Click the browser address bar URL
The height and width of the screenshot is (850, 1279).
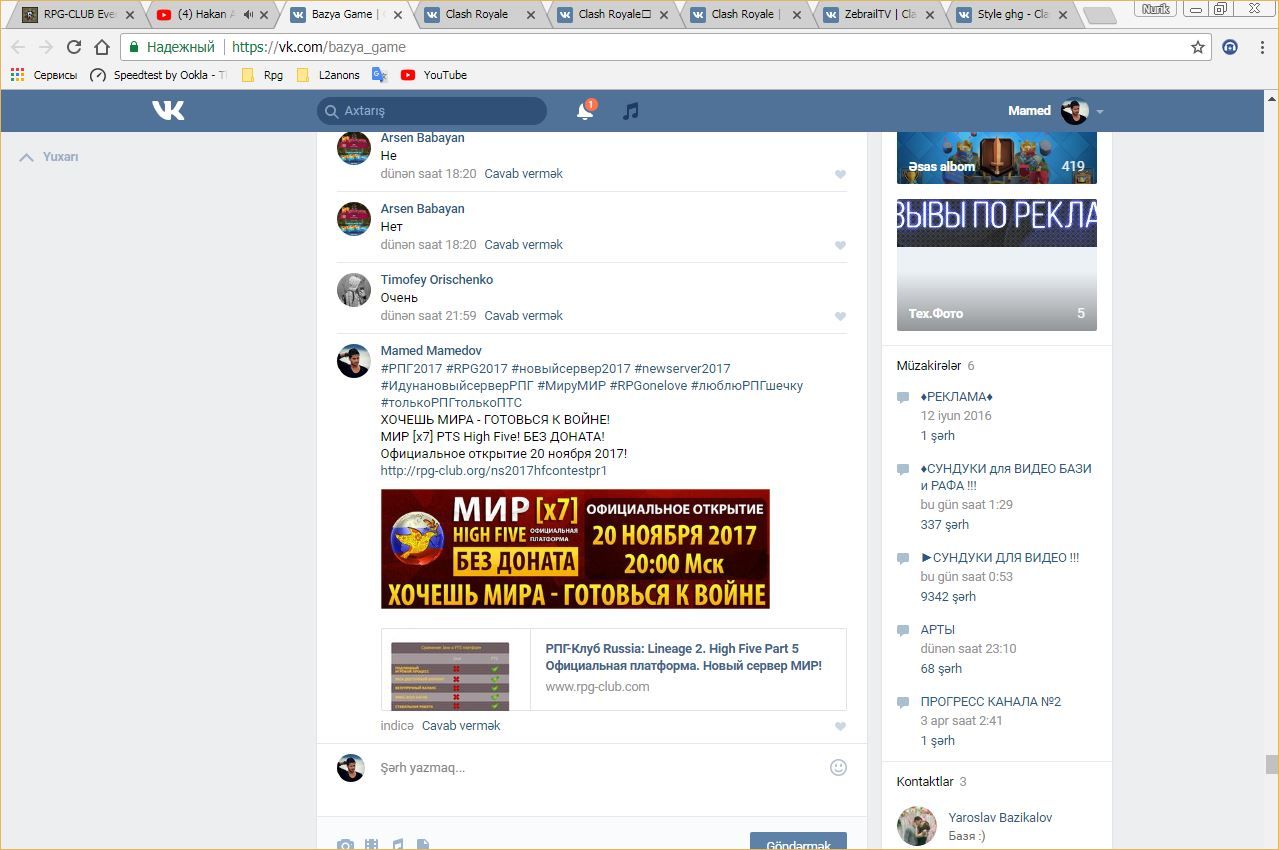tap(319, 47)
